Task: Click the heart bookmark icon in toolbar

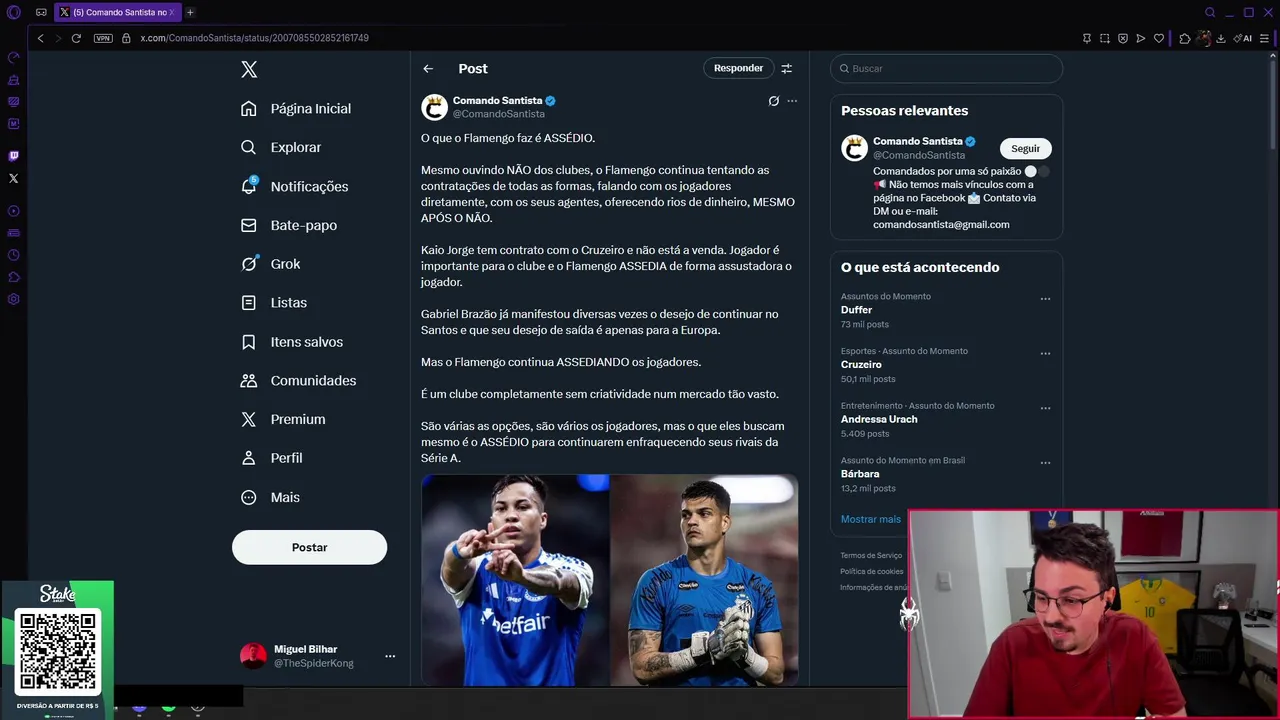Action: pos(1159,38)
